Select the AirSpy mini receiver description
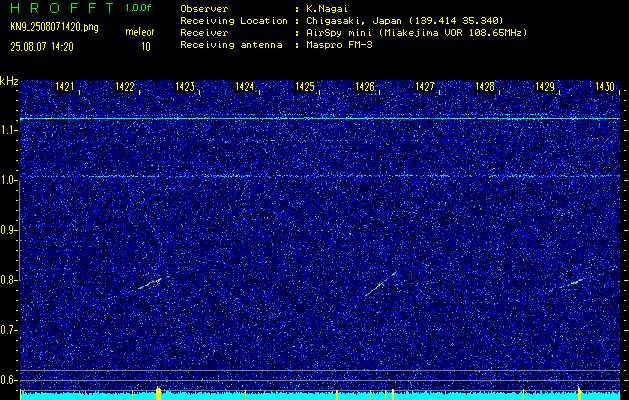This screenshot has height=400, width=629. (416, 33)
